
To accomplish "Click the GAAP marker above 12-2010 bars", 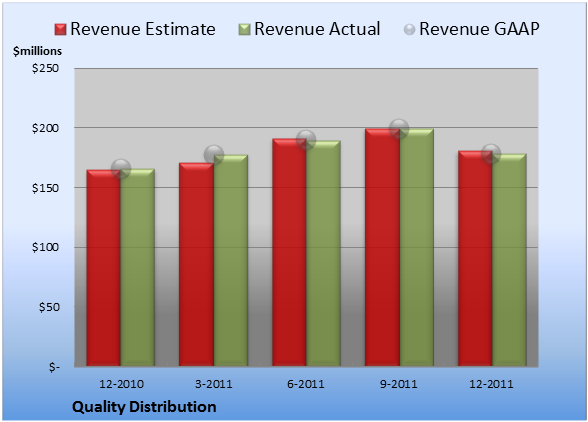I will (121, 168).
